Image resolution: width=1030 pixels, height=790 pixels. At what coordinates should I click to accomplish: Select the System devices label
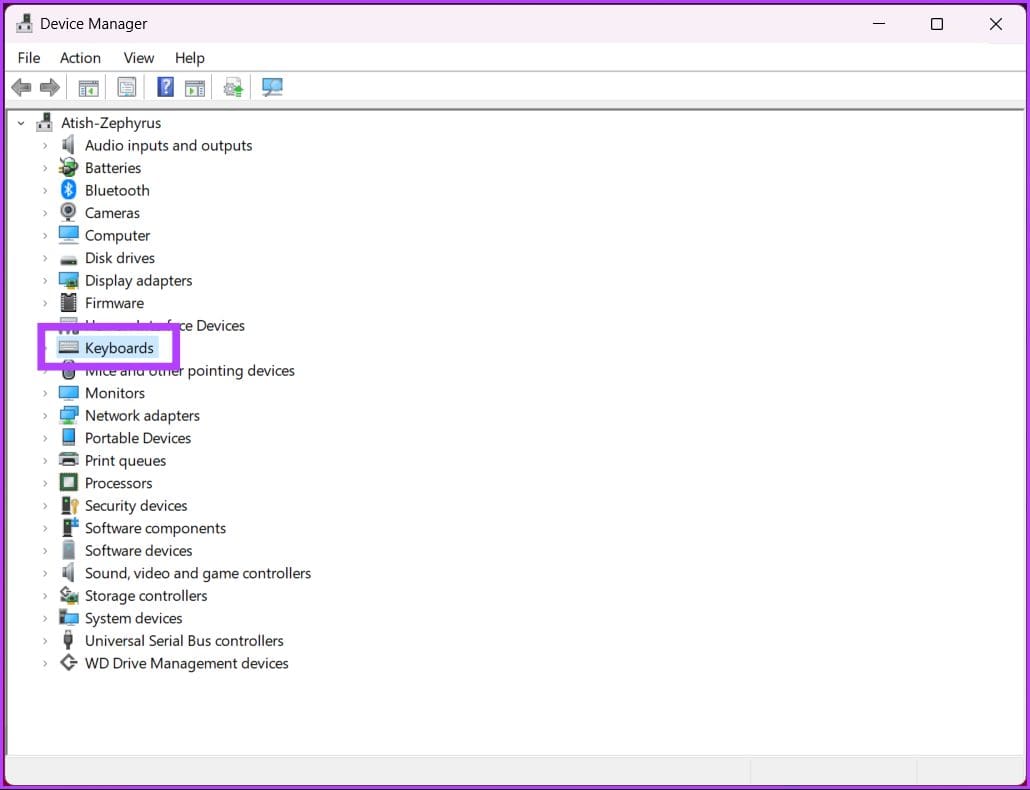(x=134, y=618)
